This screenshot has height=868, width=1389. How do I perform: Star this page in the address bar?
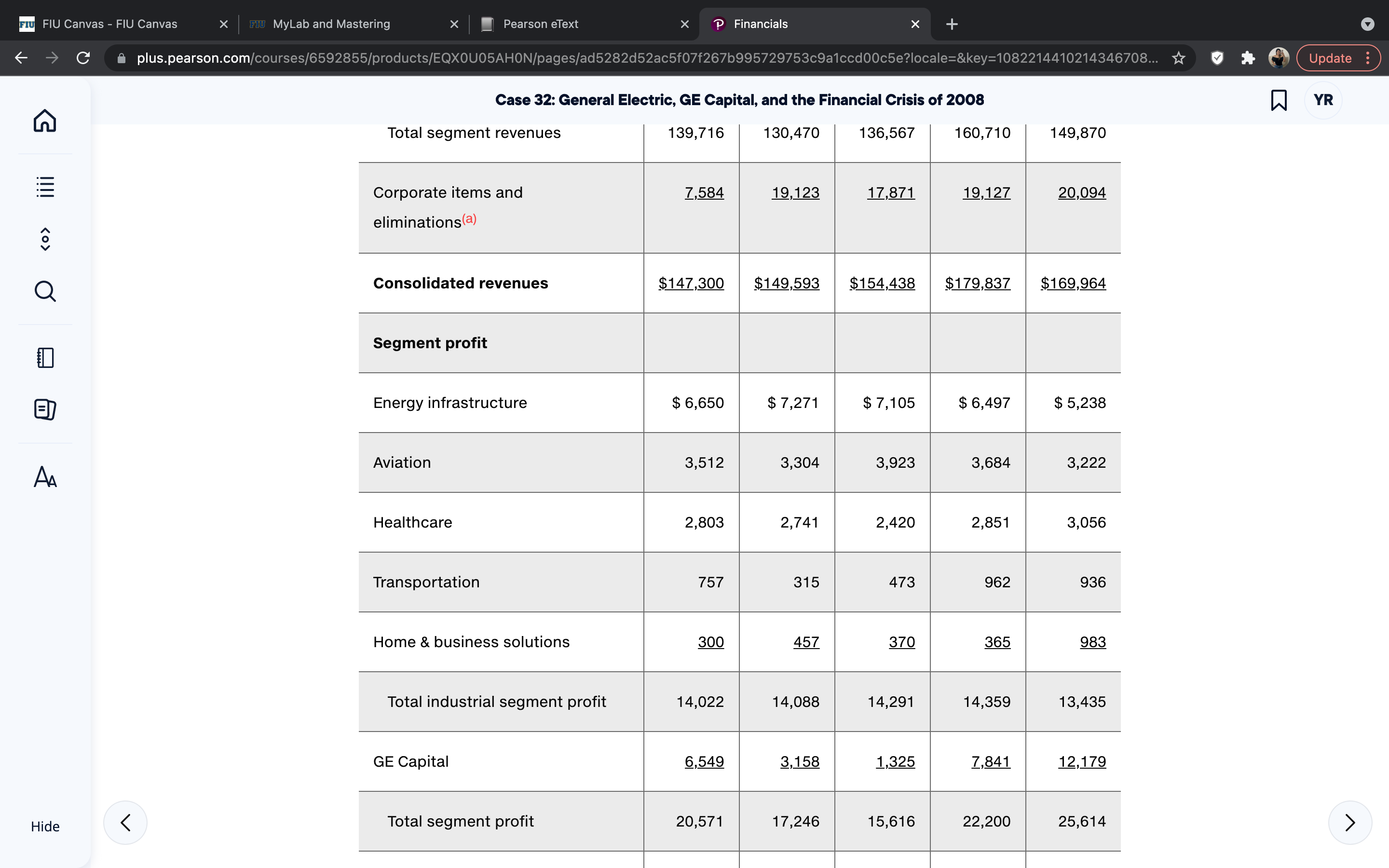pyautogui.click(x=1178, y=58)
